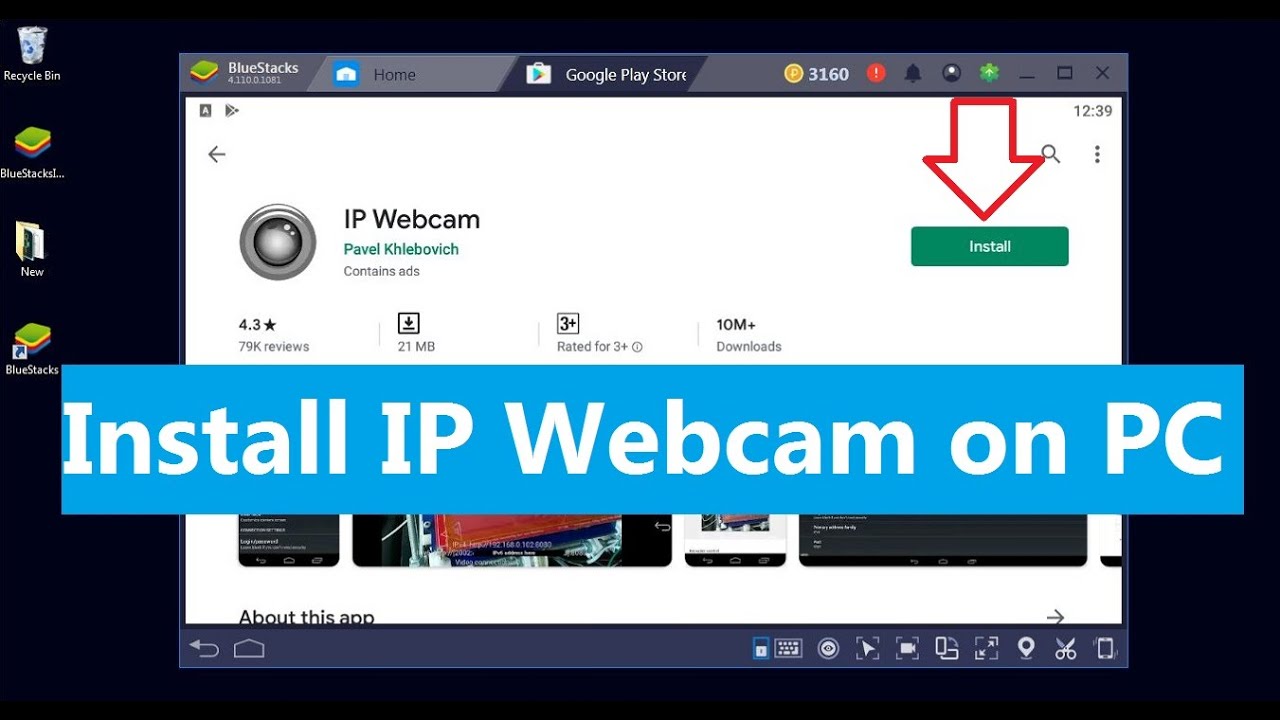Toggle the fullscreen expand icon
Viewport: 1280px width, 720px height.
(986, 649)
